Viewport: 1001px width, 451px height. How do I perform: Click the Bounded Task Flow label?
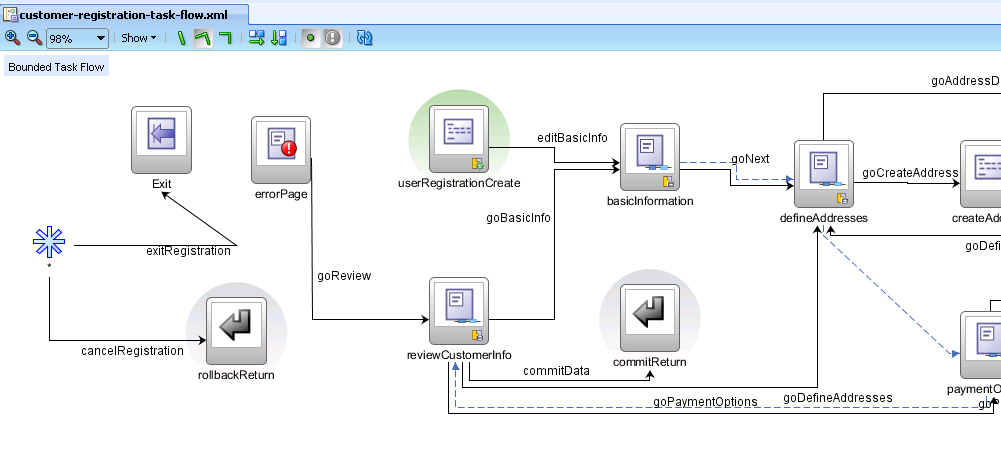(56, 67)
